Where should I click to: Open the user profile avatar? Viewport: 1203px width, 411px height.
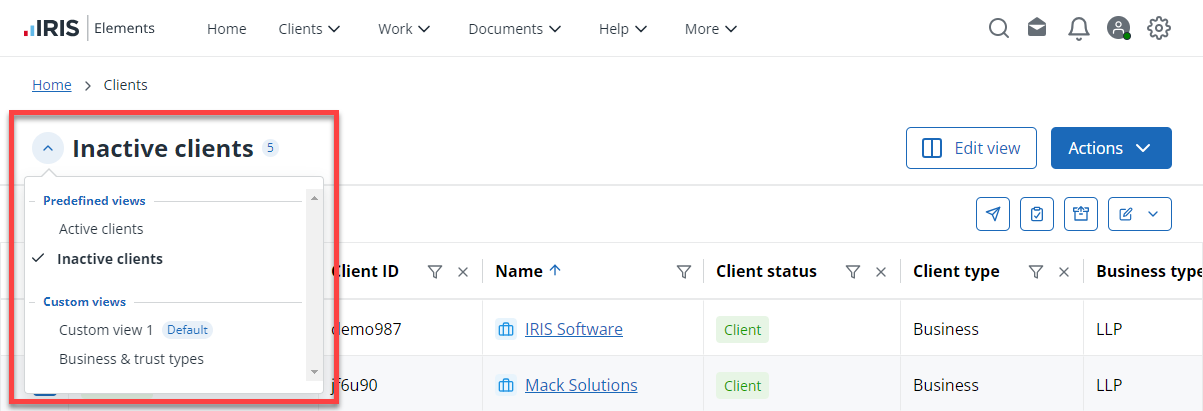[x=1118, y=29]
